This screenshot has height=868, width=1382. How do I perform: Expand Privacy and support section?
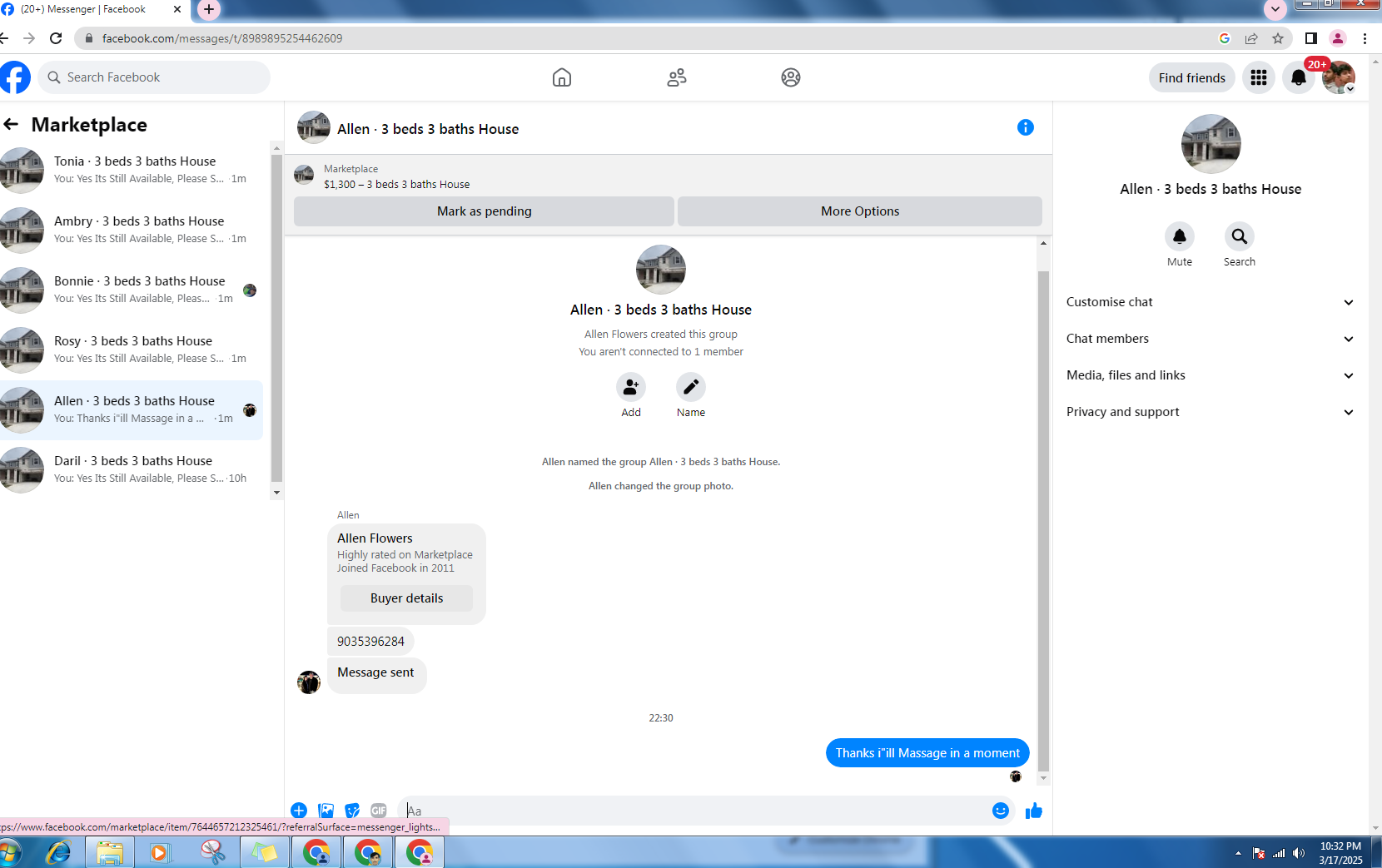(1210, 412)
